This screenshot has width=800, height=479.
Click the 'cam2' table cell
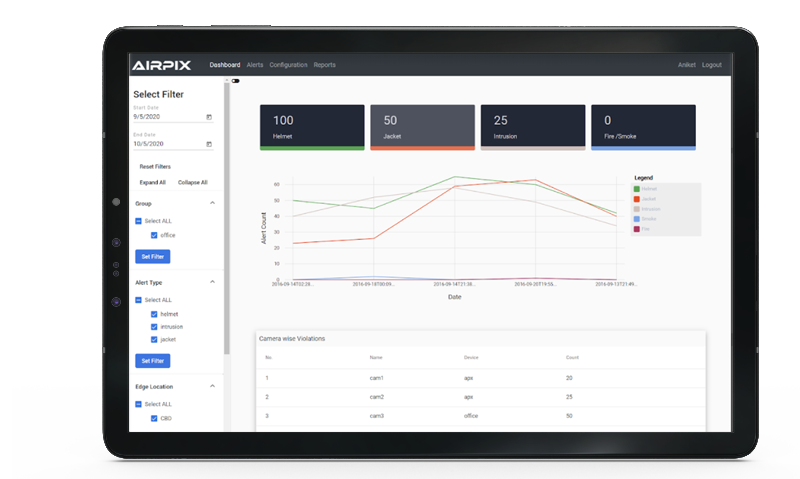[x=377, y=397]
